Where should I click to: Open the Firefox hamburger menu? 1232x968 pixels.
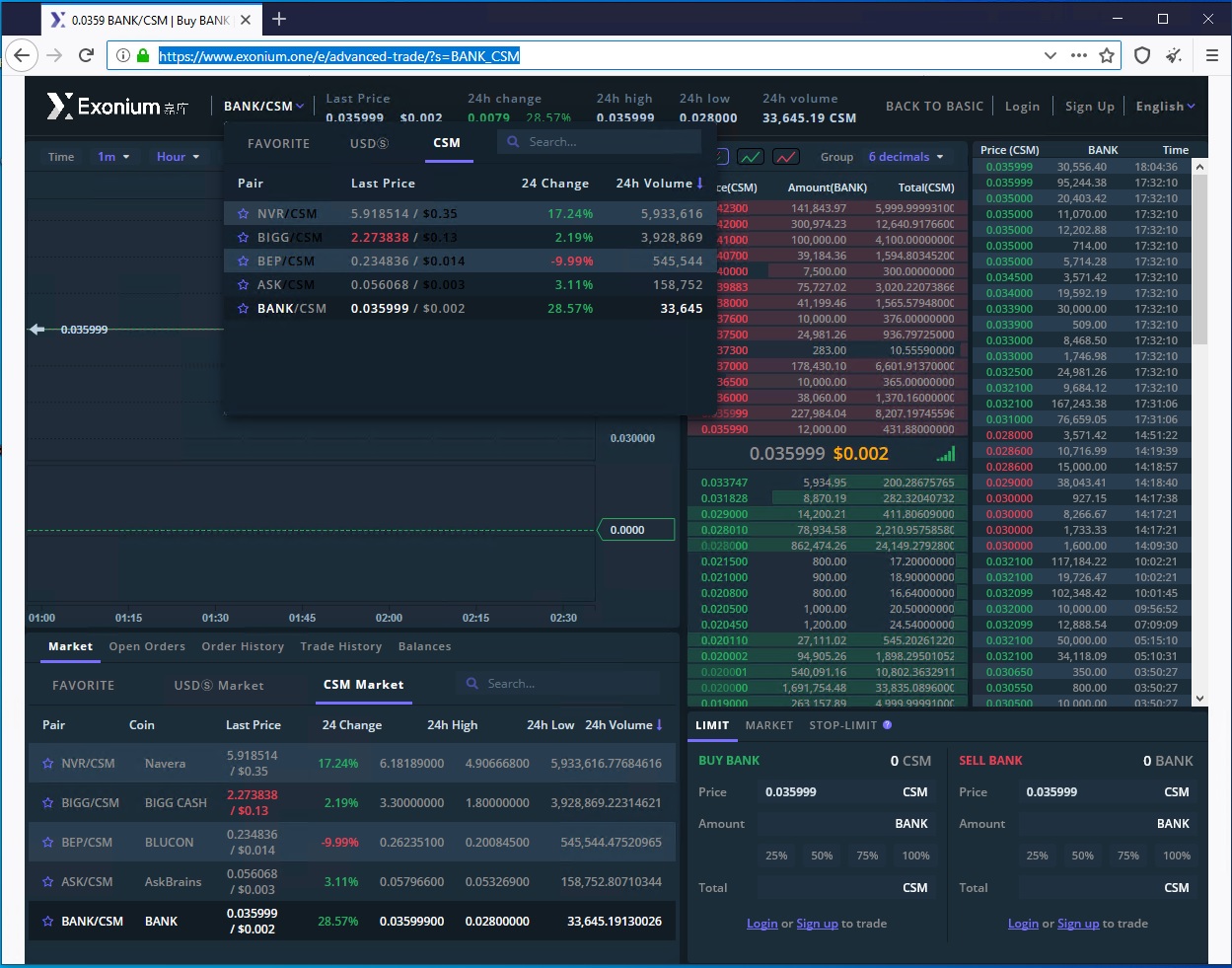click(x=1212, y=55)
